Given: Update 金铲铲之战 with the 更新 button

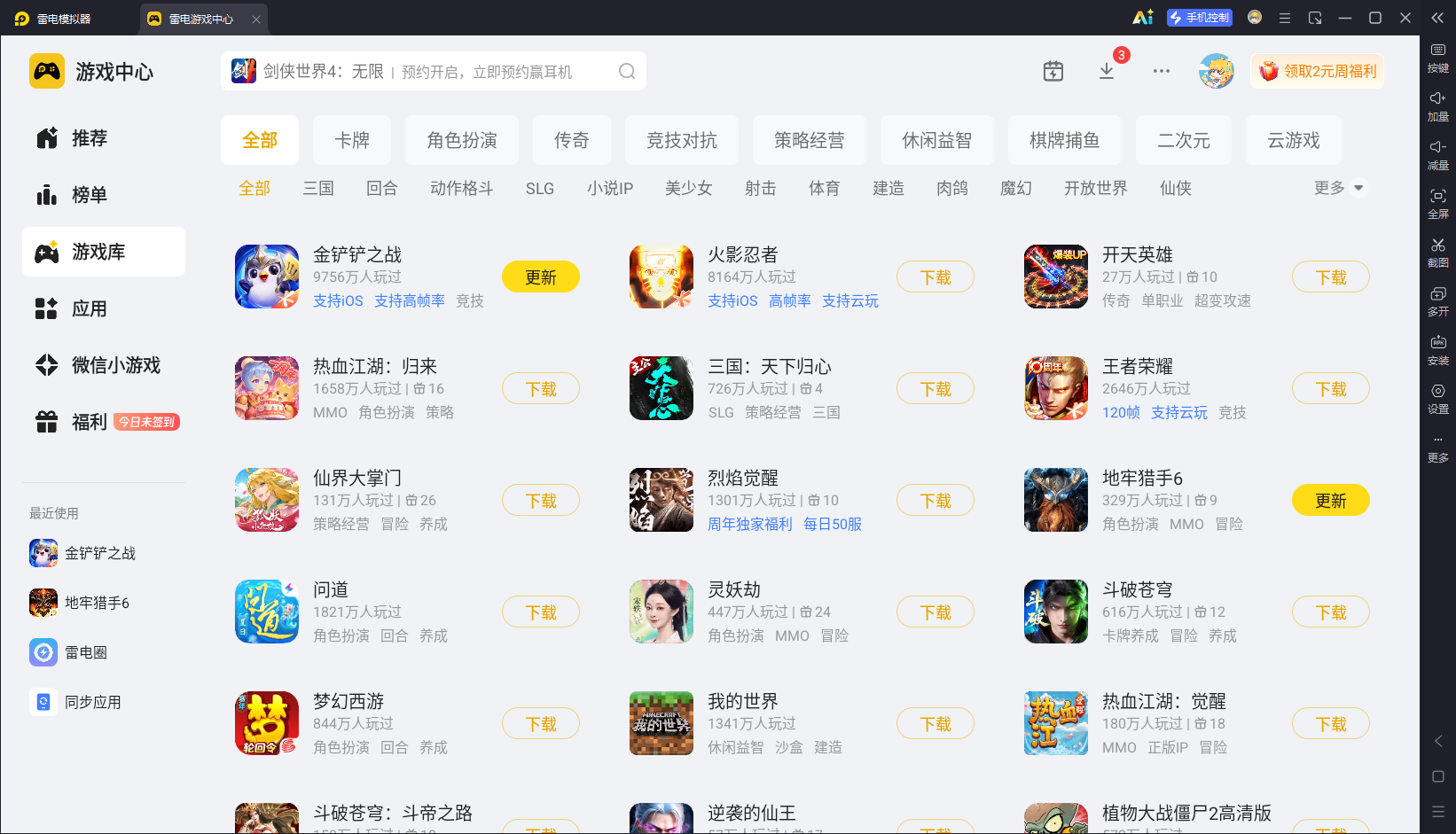Looking at the screenshot, I should point(541,277).
